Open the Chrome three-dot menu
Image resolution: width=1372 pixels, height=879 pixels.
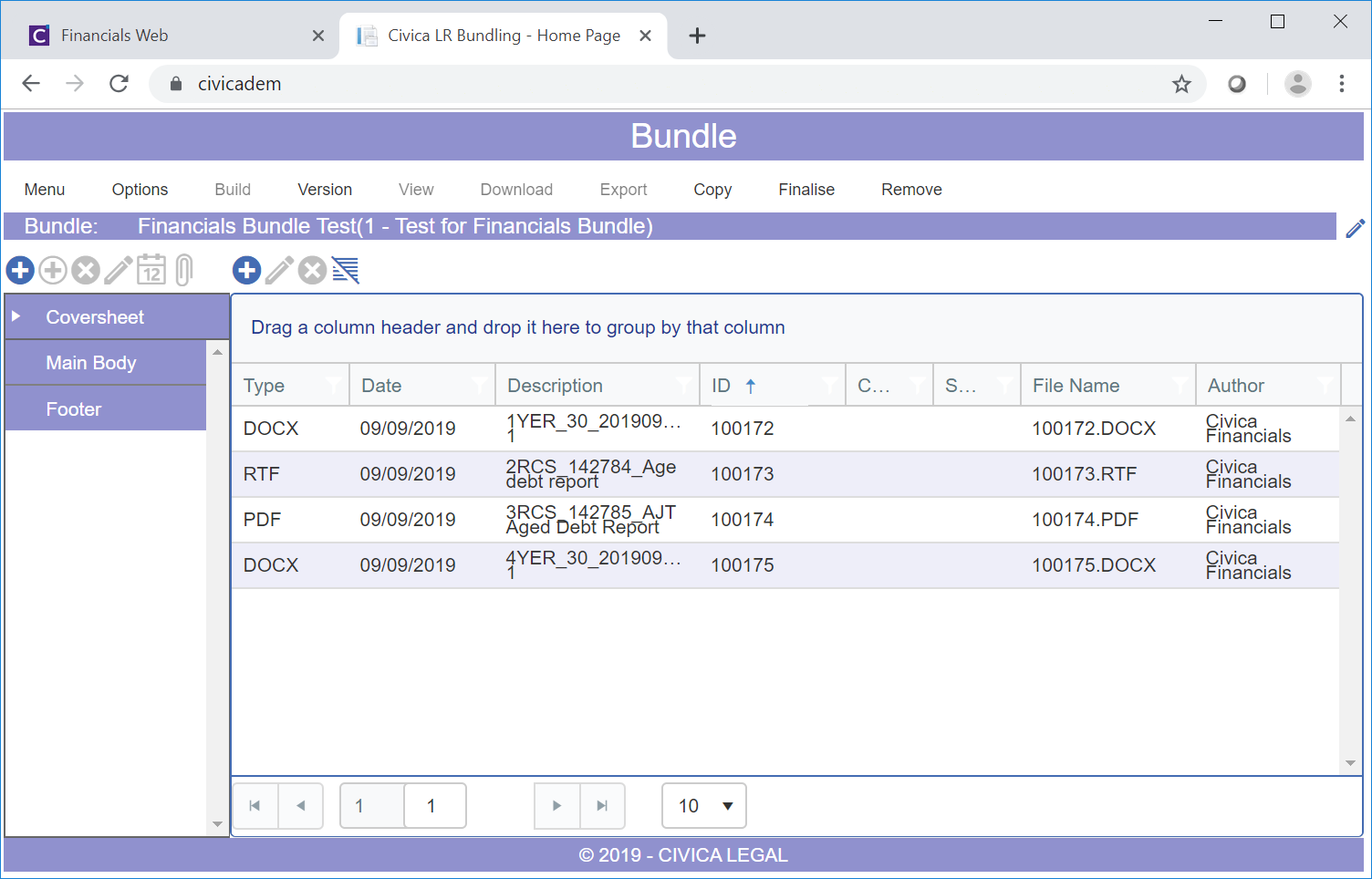[x=1341, y=84]
